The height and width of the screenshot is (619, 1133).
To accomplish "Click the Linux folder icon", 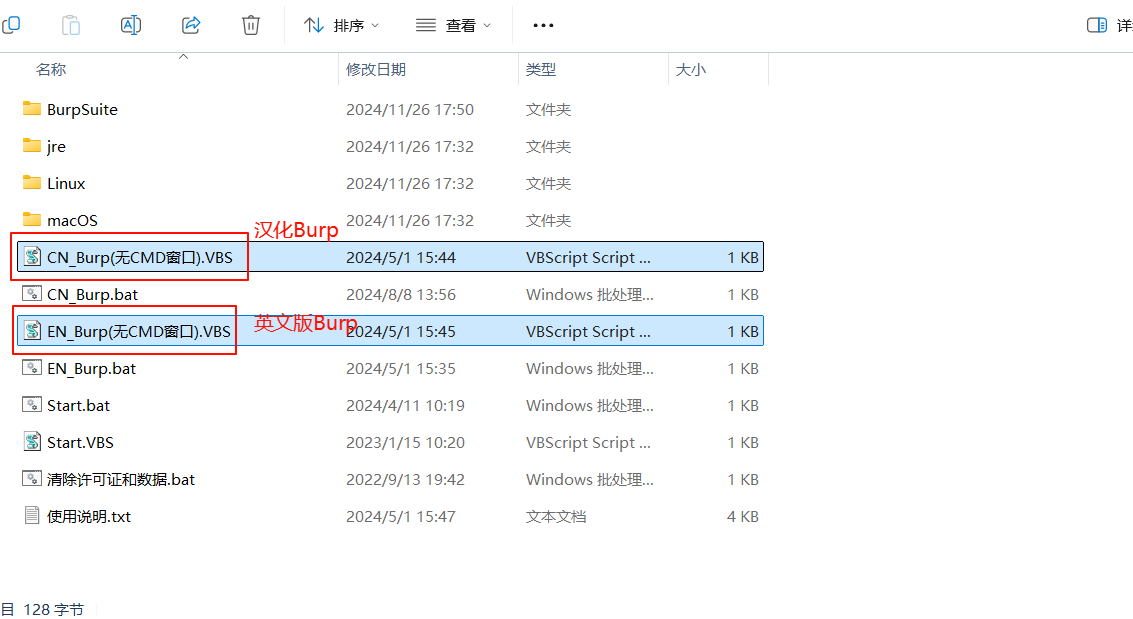I will [x=32, y=183].
